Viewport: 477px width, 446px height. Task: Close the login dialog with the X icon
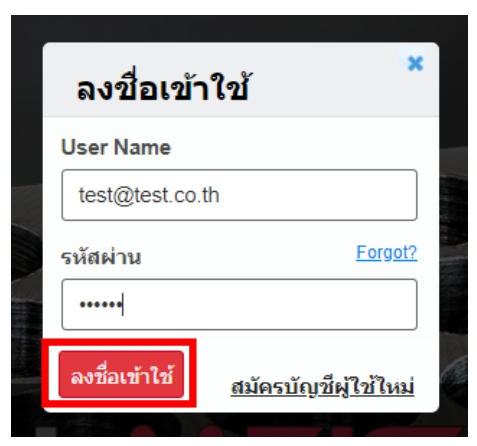click(415, 63)
